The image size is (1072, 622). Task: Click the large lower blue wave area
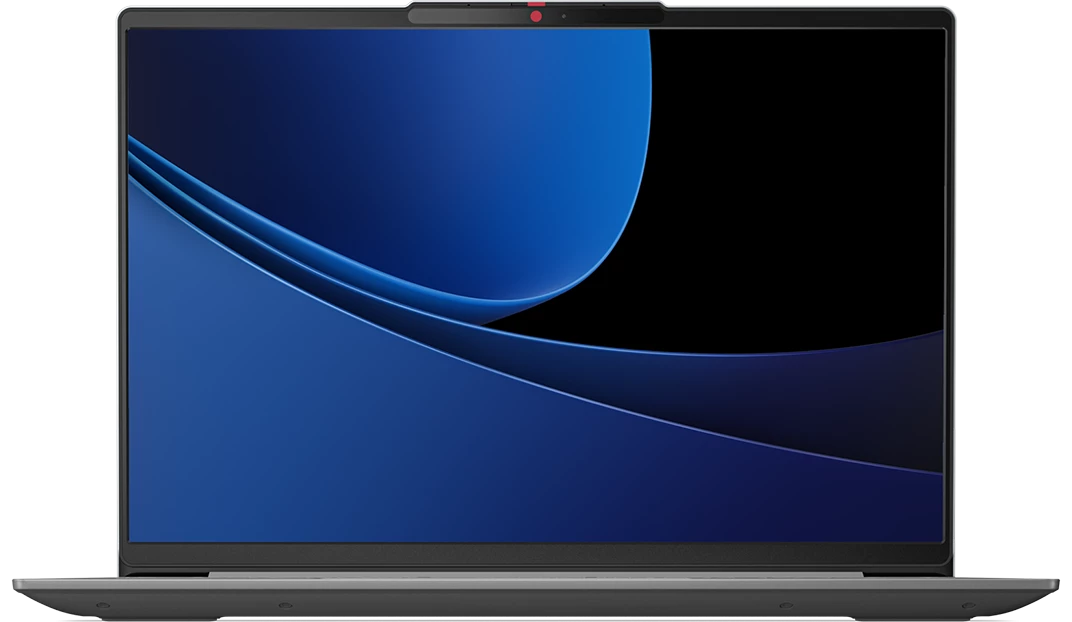[x=342, y=424]
